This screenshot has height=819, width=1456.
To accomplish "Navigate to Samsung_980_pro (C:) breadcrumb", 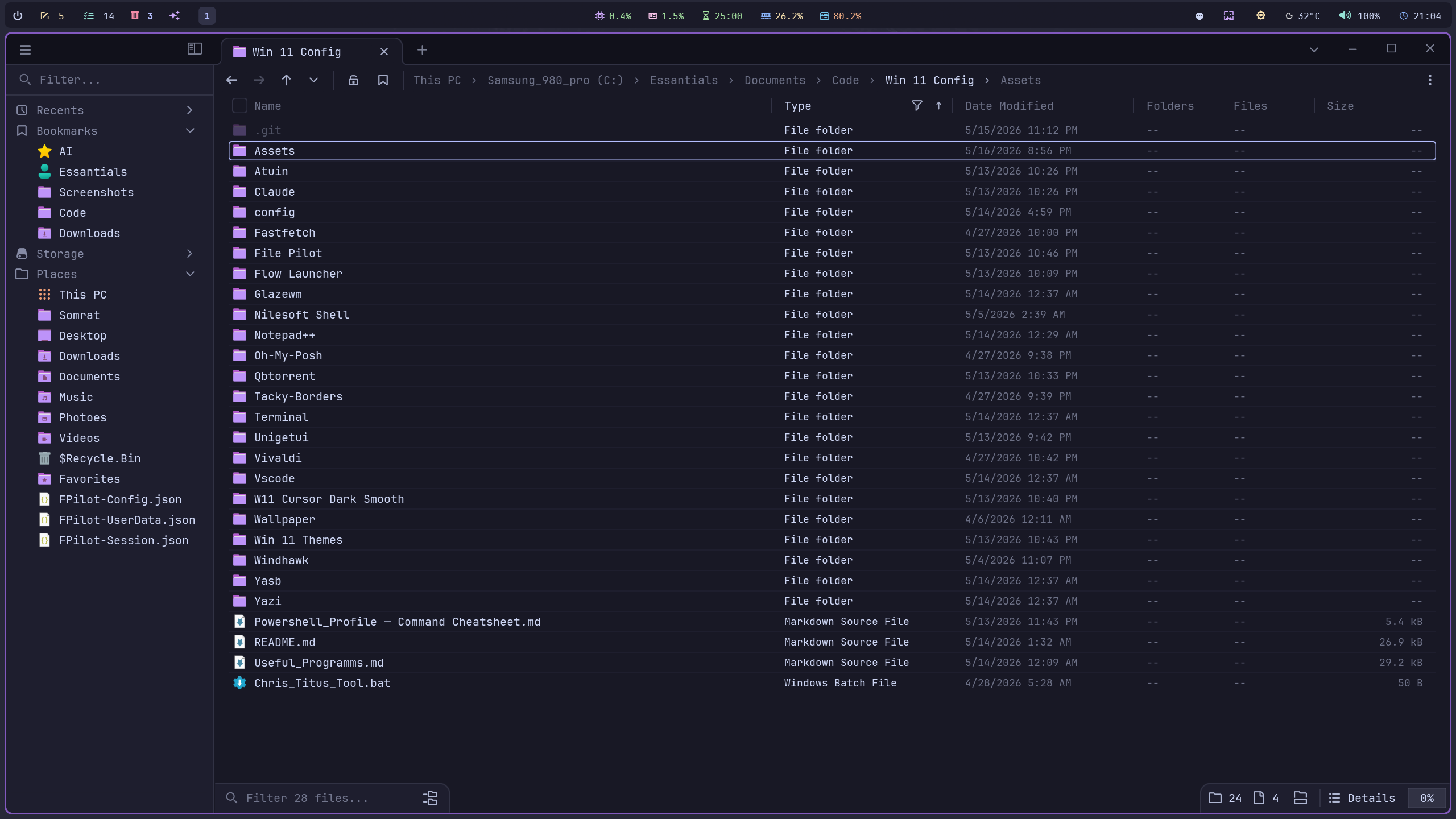I will click(x=555, y=80).
